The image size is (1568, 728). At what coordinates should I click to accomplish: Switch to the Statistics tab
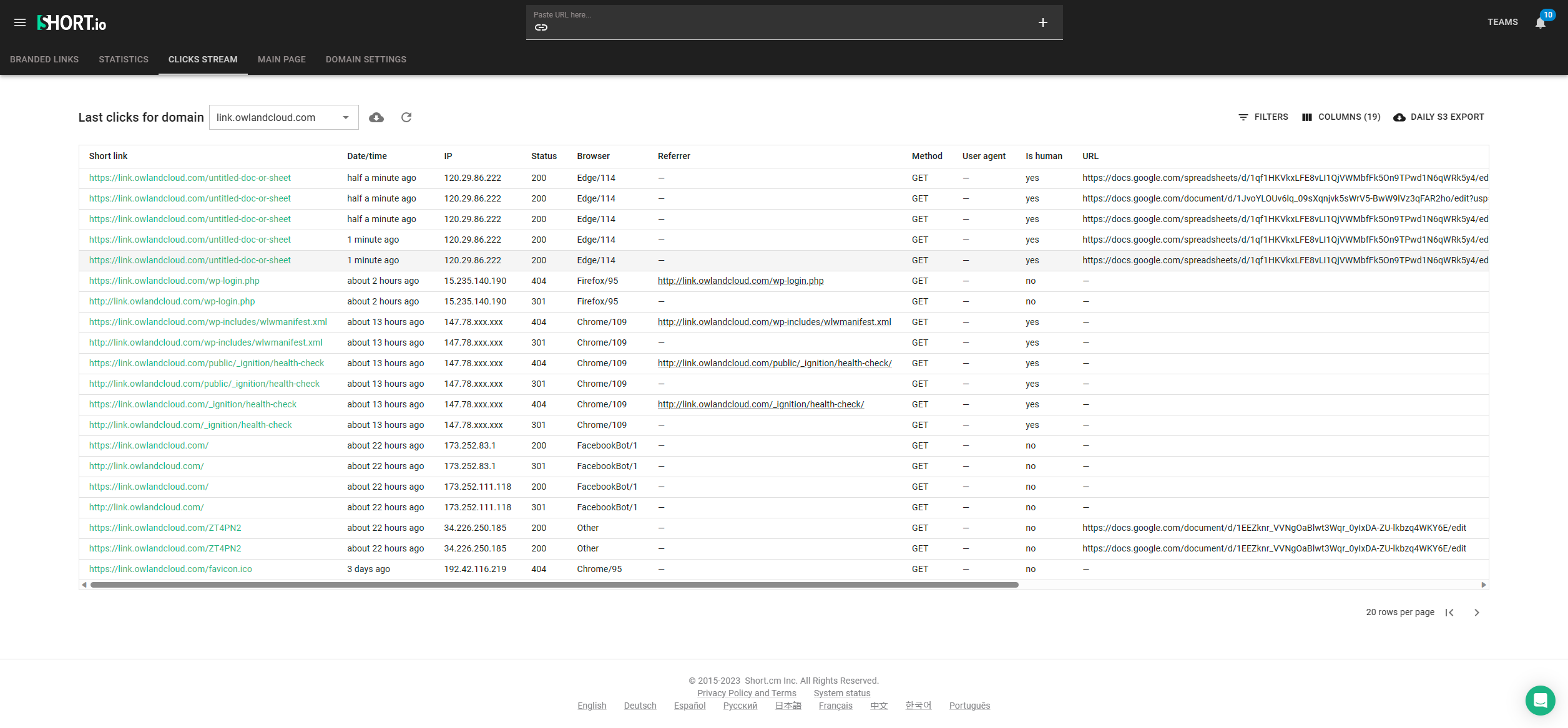(x=124, y=59)
